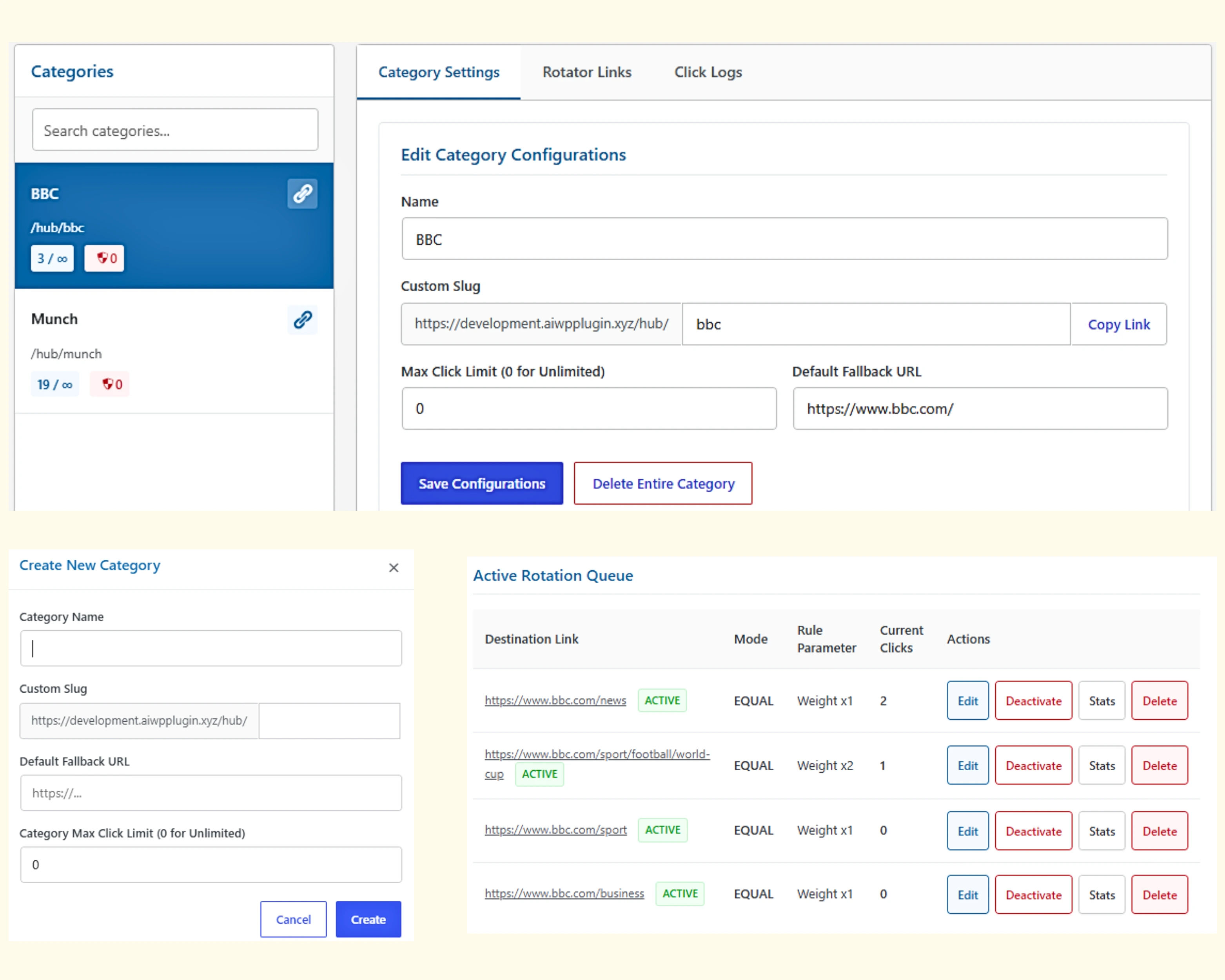
Task: Click the Rule Parameter column header
Action: 826,639
